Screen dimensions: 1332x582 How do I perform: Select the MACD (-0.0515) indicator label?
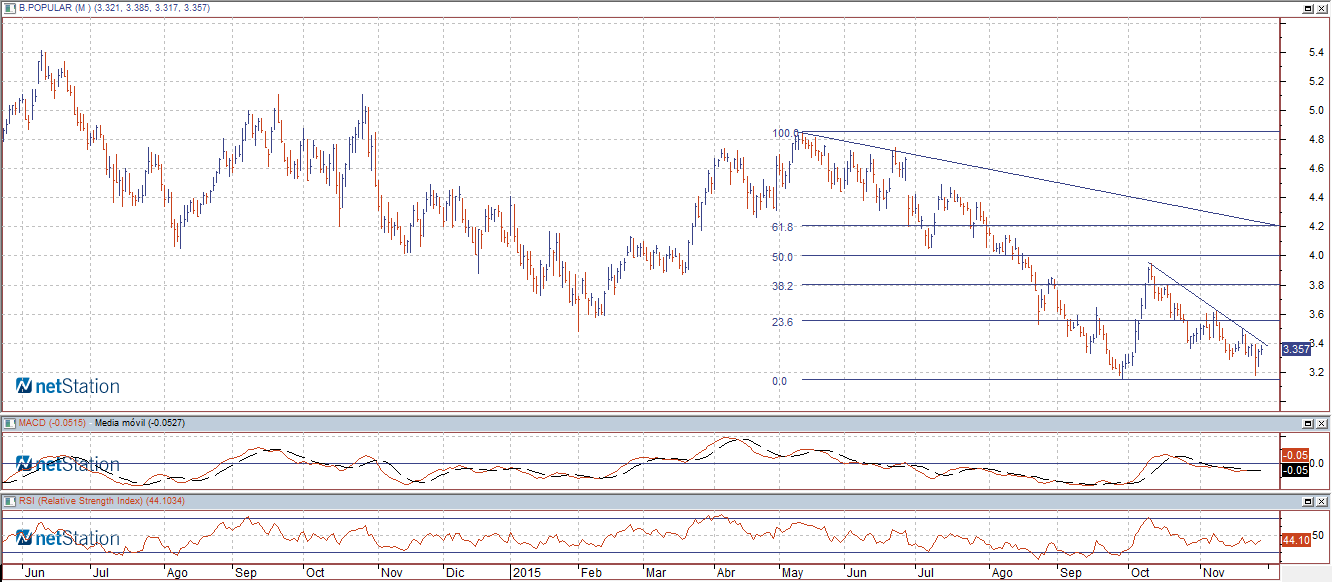(51, 423)
